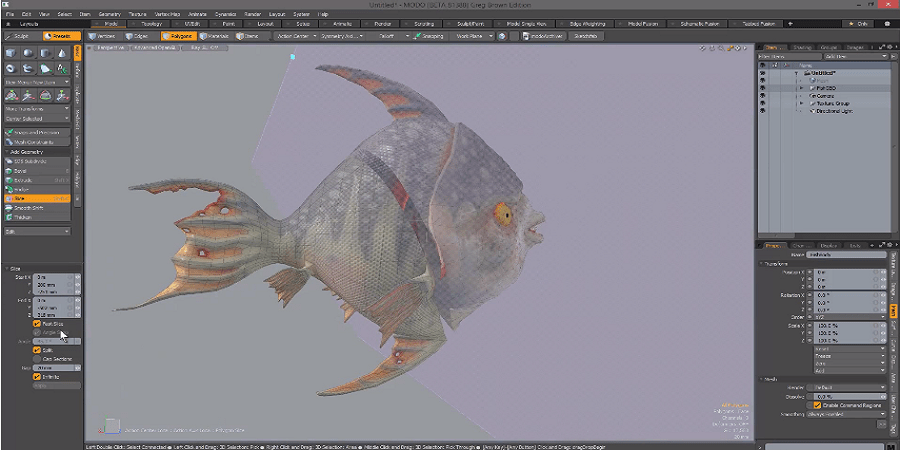Viewport: 900px width, 450px height.
Task: Toggle visibility eye for Directional Light
Action: tap(762, 111)
